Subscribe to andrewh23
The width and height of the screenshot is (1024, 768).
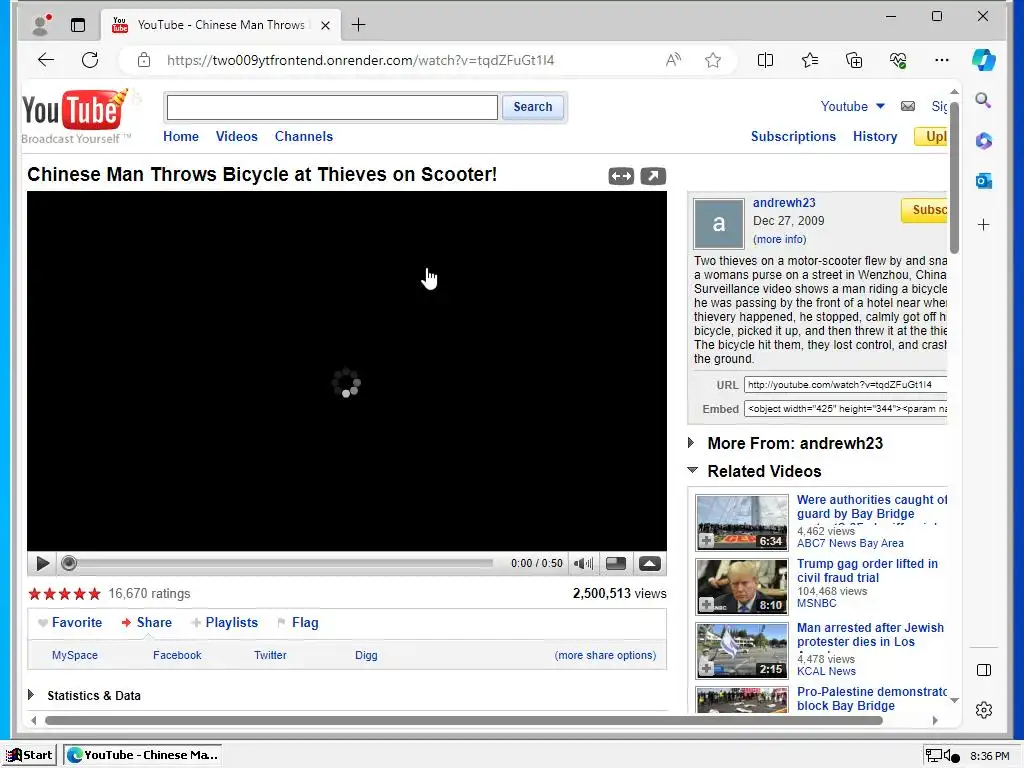point(924,210)
